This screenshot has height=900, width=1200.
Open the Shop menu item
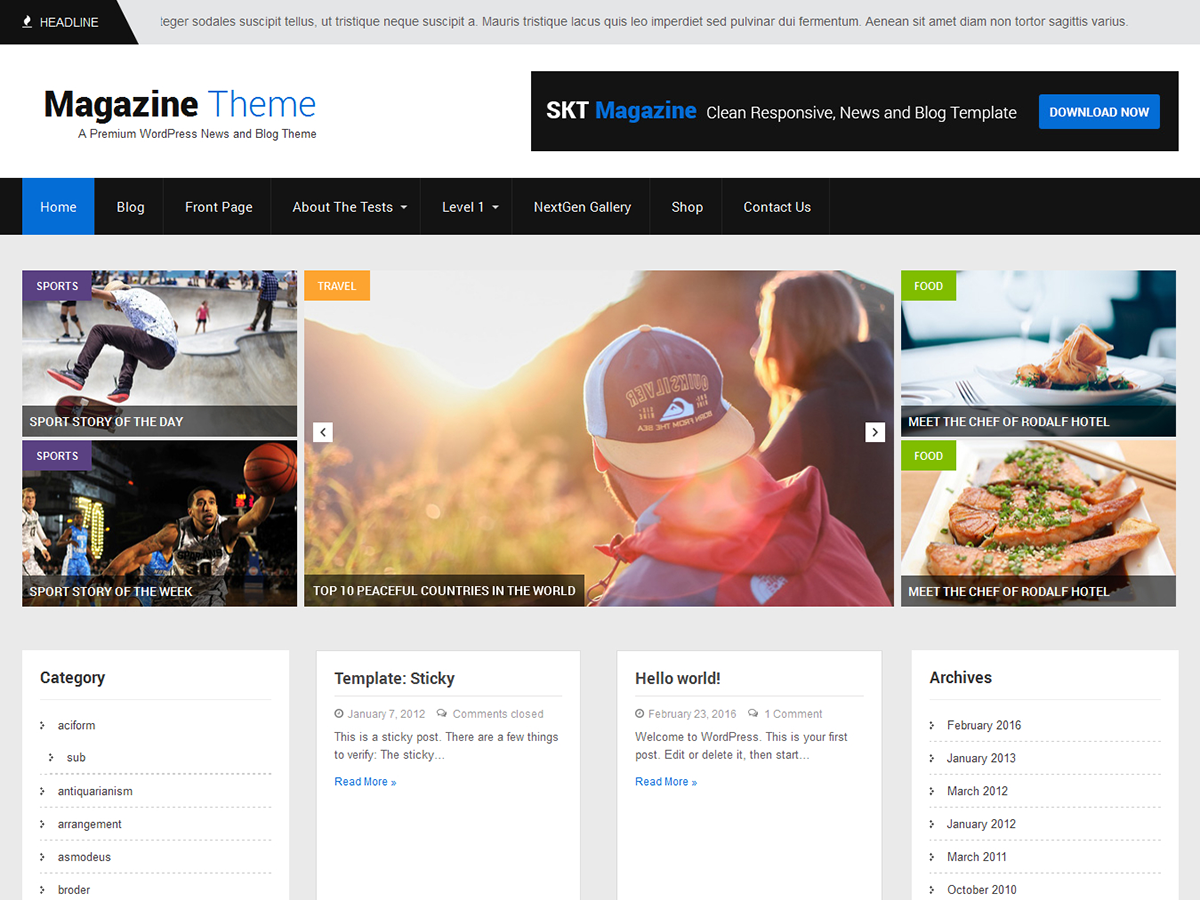click(x=687, y=206)
